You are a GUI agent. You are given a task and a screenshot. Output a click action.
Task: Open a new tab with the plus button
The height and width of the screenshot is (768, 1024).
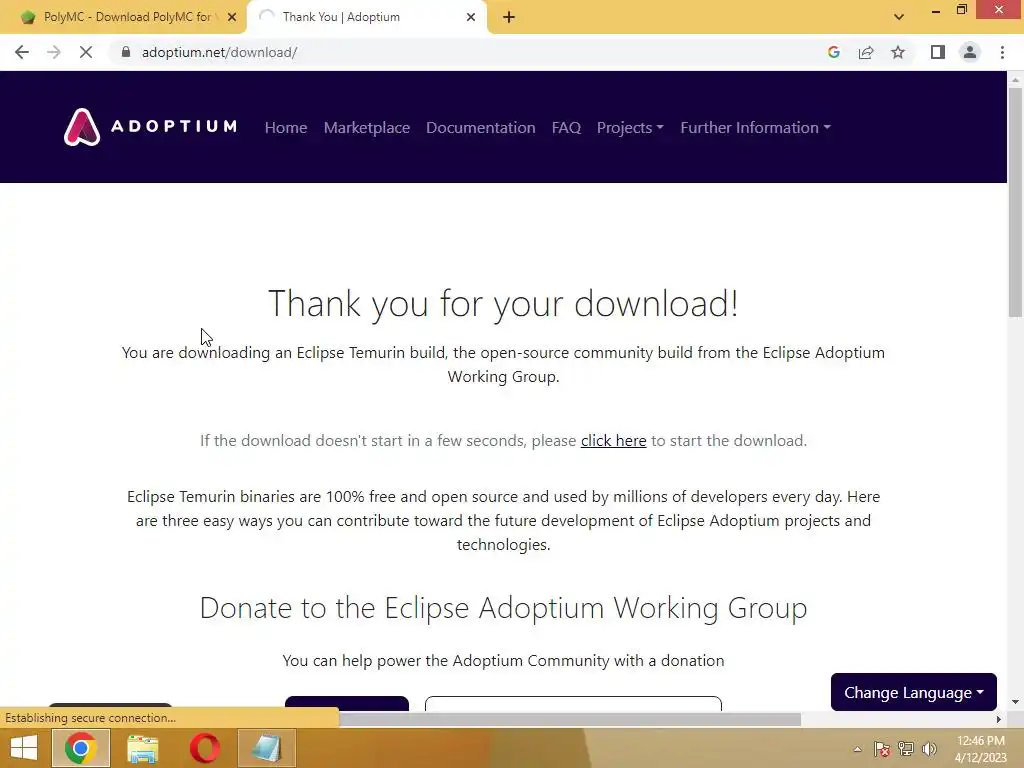click(x=509, y=18)
